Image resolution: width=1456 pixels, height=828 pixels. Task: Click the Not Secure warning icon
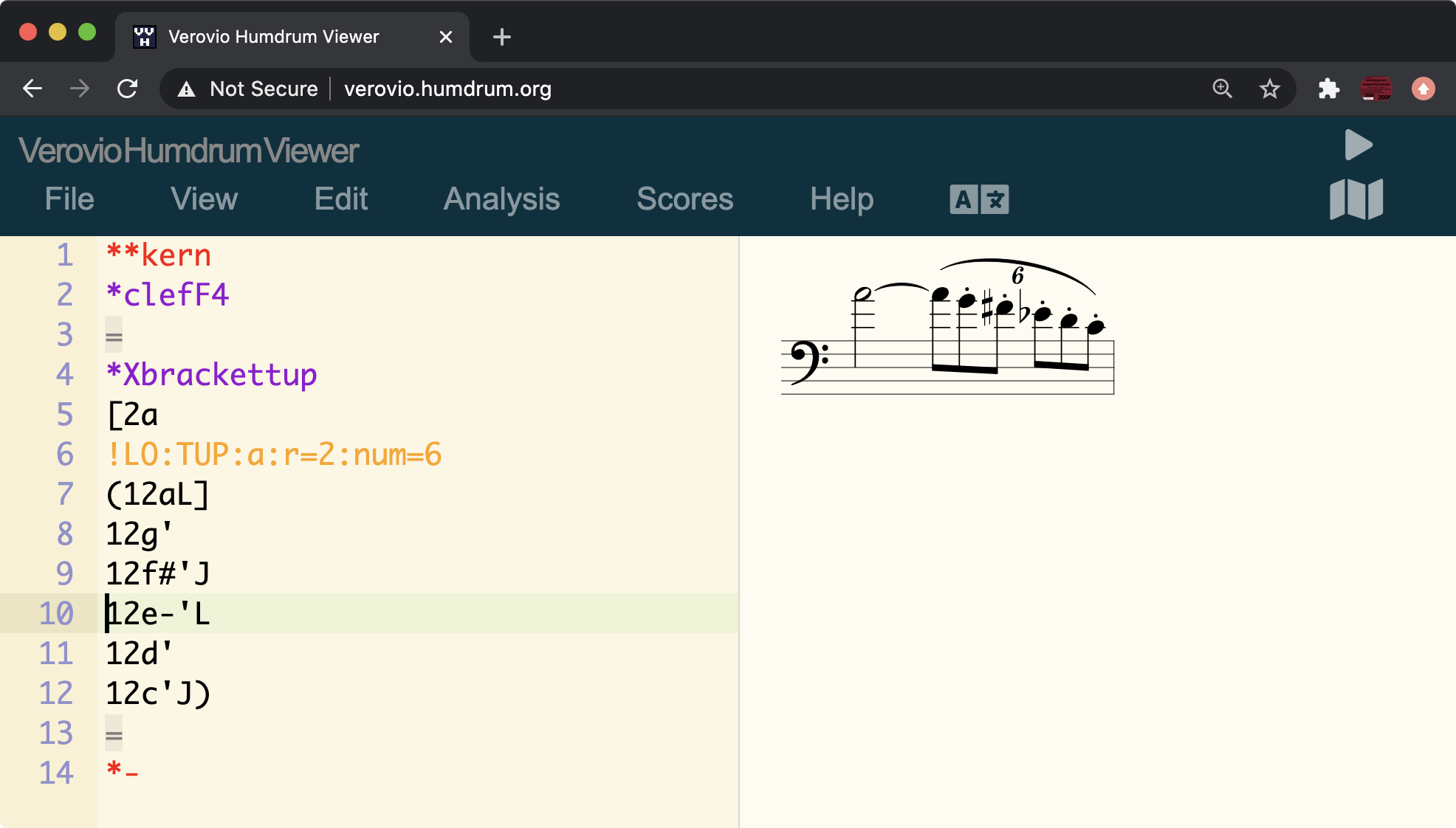[x=185, y=89]
